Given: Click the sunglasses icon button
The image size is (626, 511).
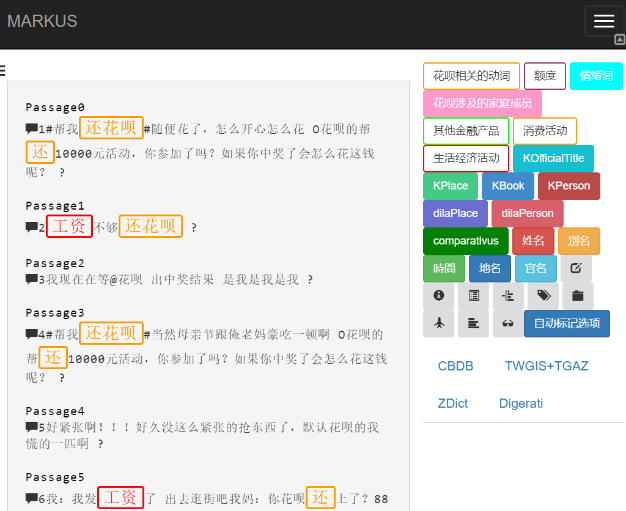Looking at the screenshot, I should click(x=508, y=323).
